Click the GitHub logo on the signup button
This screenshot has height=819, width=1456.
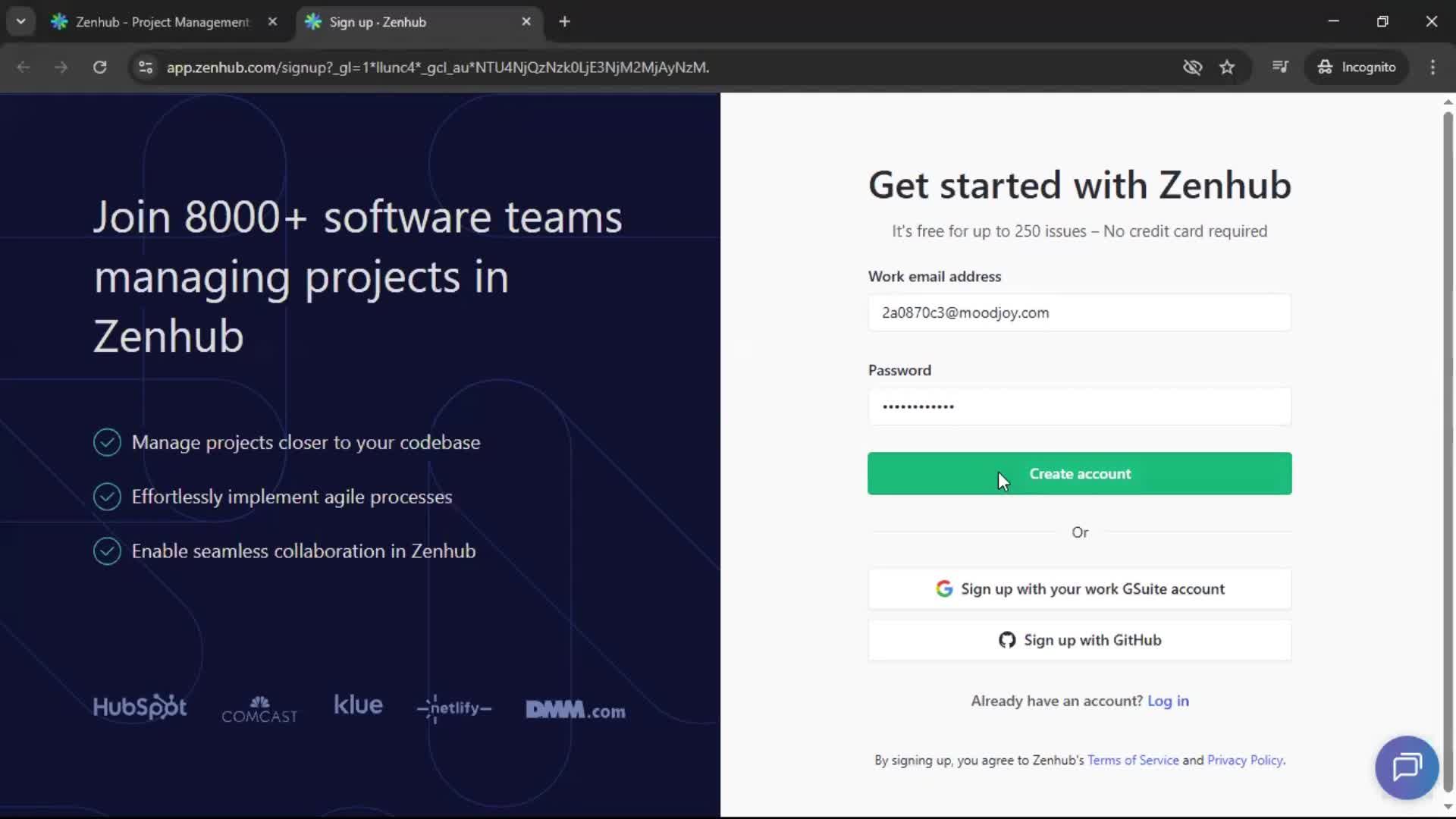click(1006, 640)
